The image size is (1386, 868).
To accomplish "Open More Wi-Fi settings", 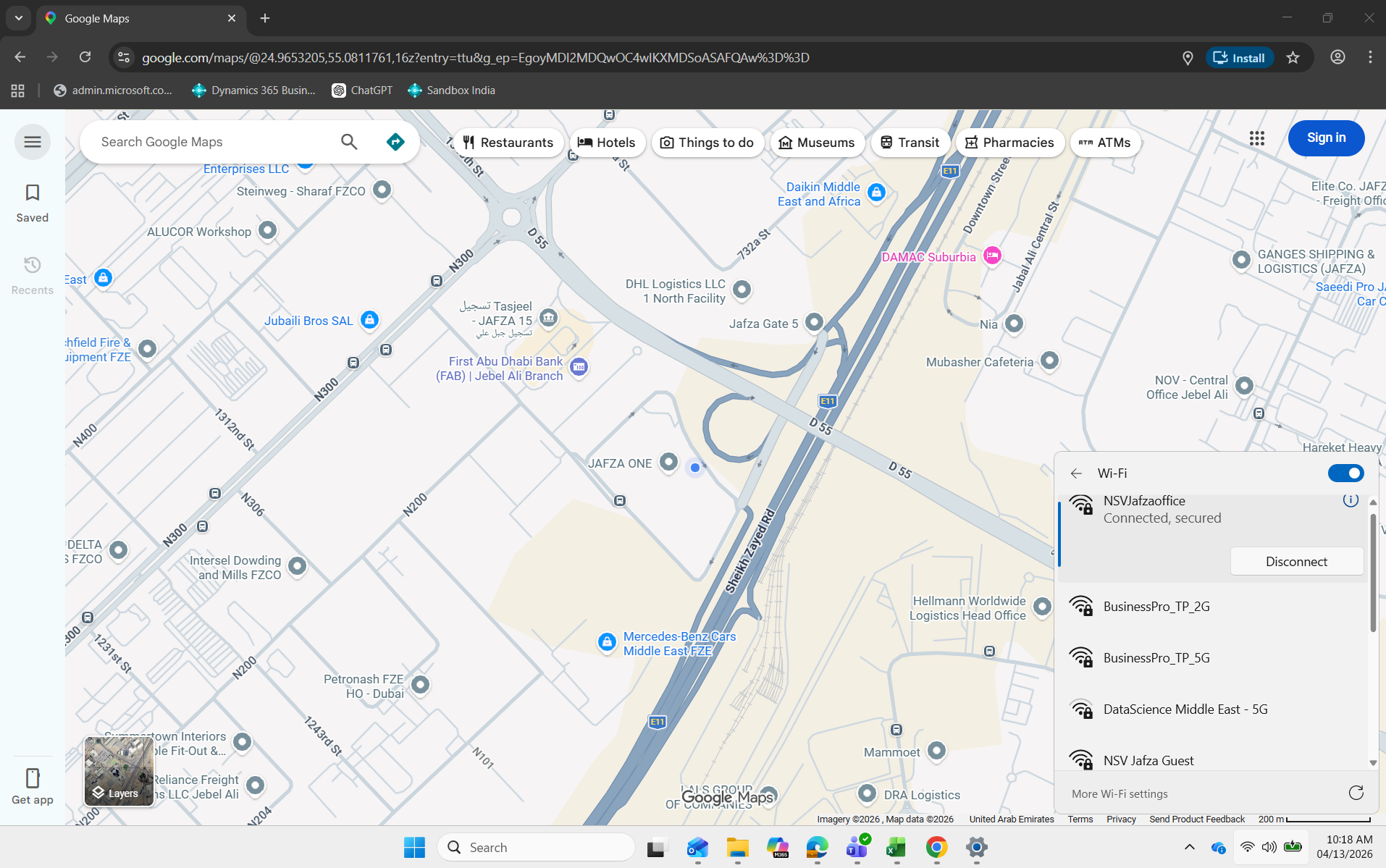I will click(1120, 793).
